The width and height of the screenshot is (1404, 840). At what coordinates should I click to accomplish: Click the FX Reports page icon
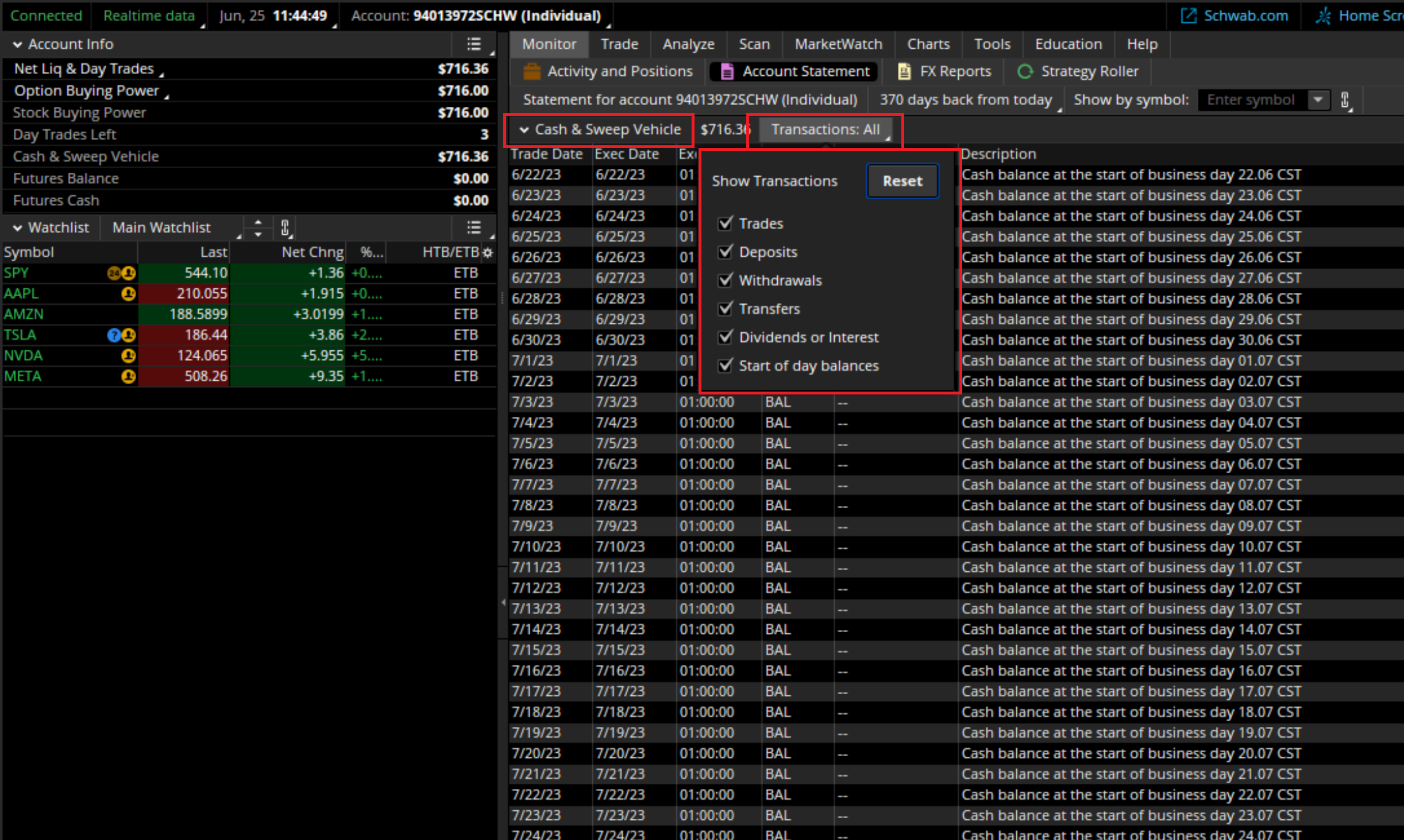click(904, 72)
